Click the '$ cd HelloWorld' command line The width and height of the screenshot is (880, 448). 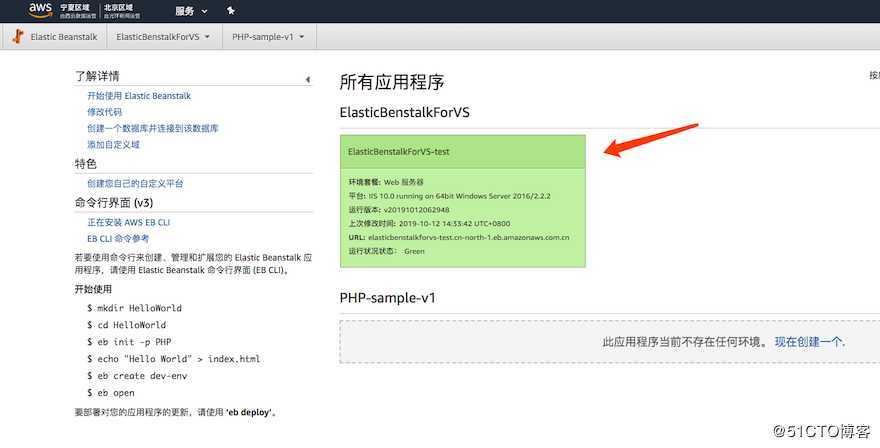[x=126, y=325]
